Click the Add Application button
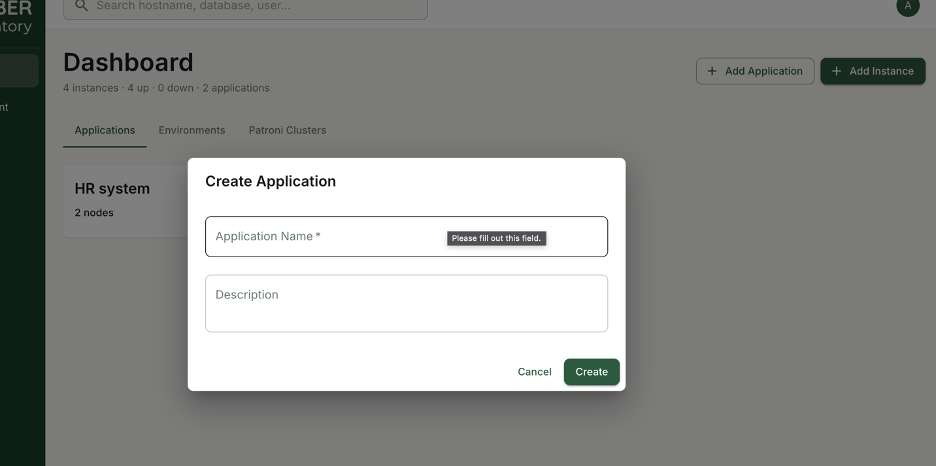 [x=755, y=71]
